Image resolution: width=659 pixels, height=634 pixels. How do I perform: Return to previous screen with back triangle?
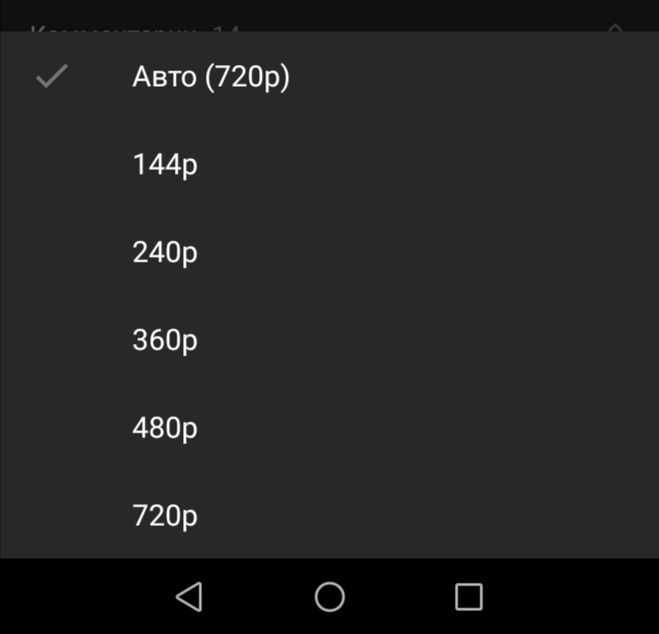189,597
